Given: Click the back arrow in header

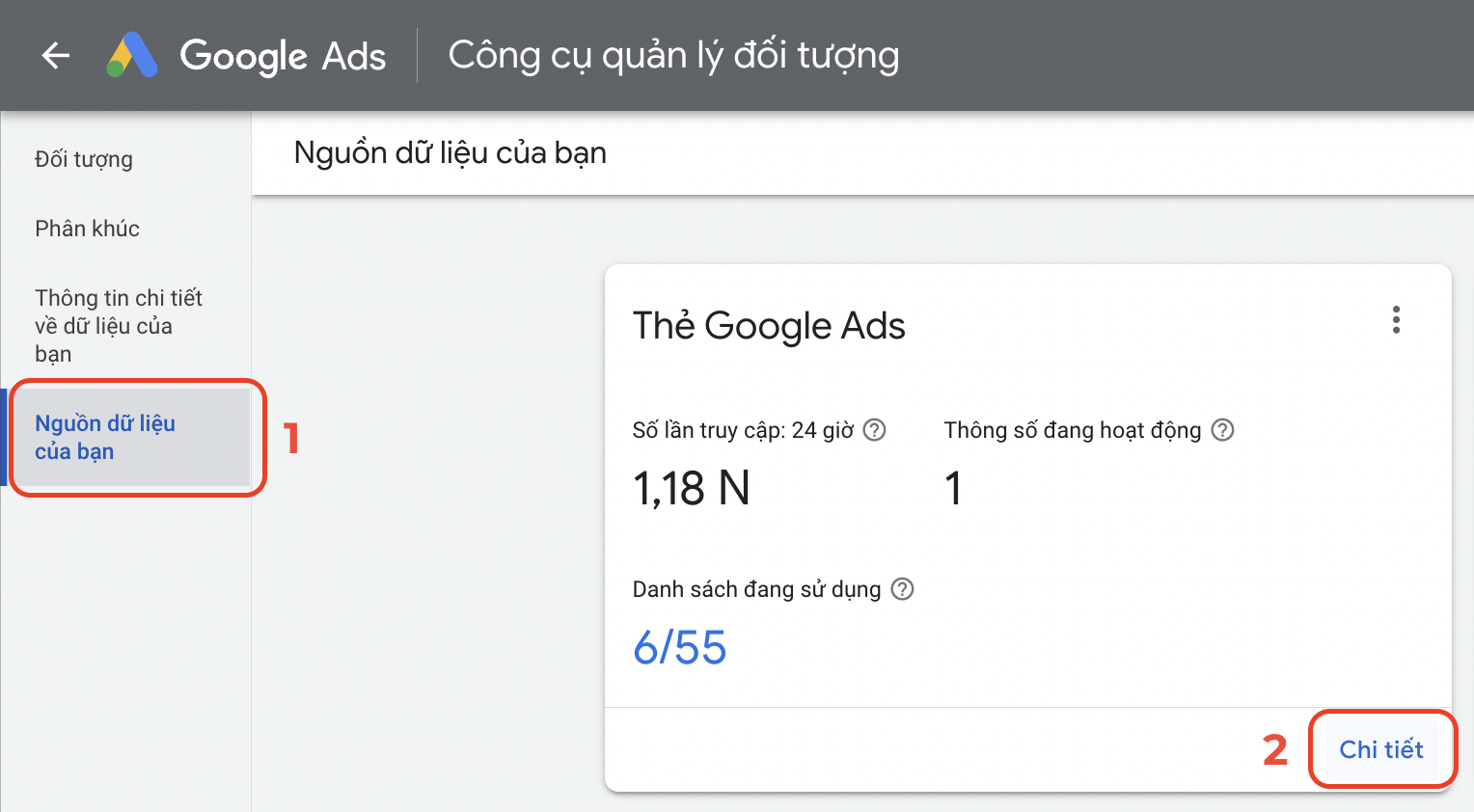Looking at the screenshot, I should [x=56, y=56].
